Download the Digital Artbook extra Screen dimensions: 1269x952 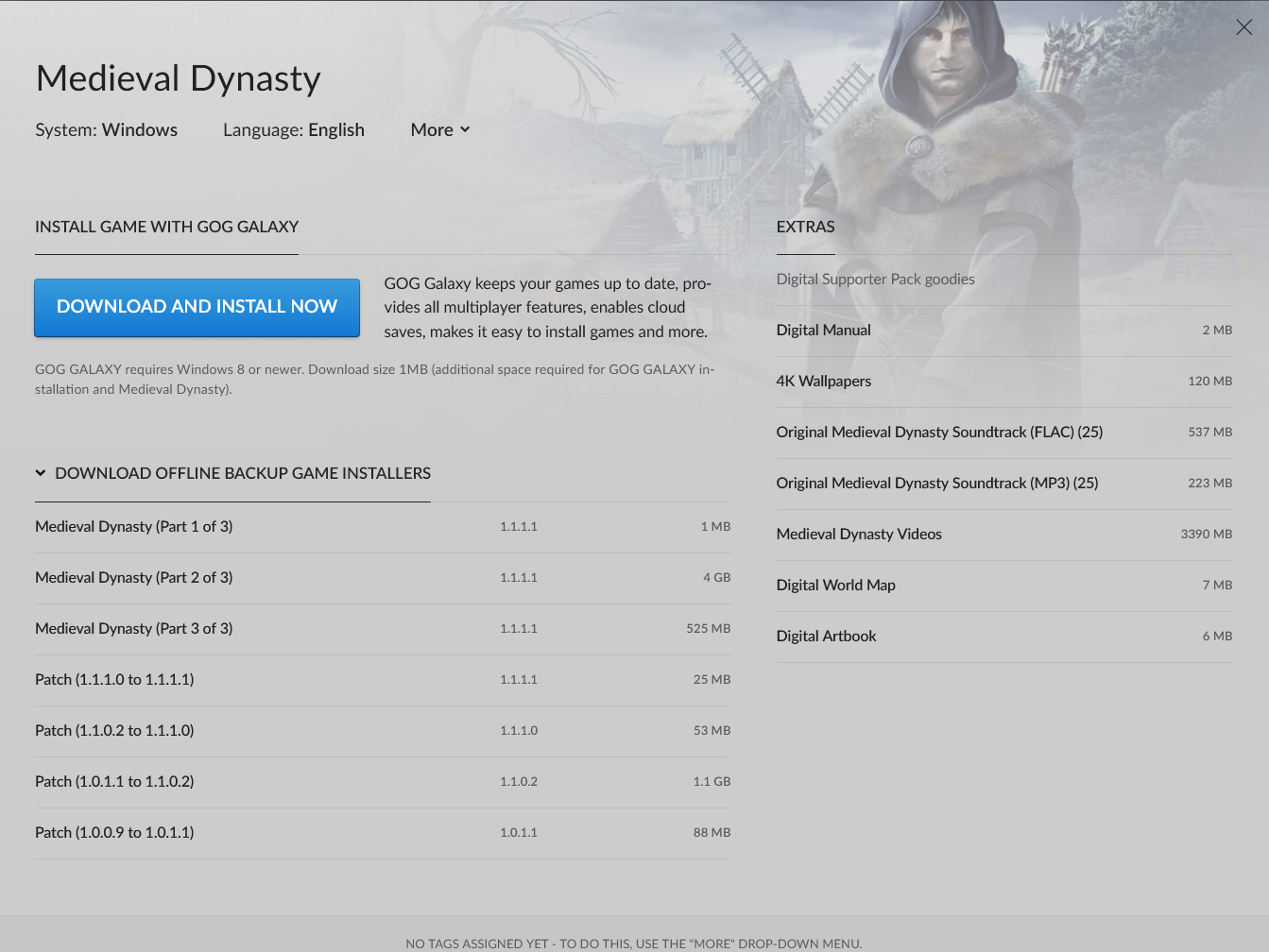tap(1004, 637)
